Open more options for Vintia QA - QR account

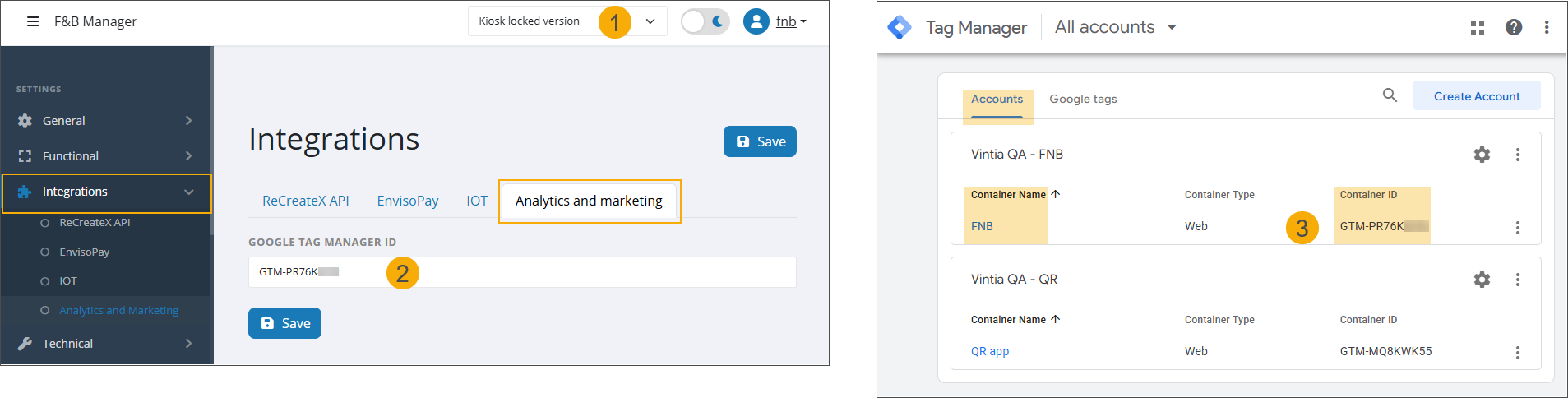click(x=1518, y=280)
